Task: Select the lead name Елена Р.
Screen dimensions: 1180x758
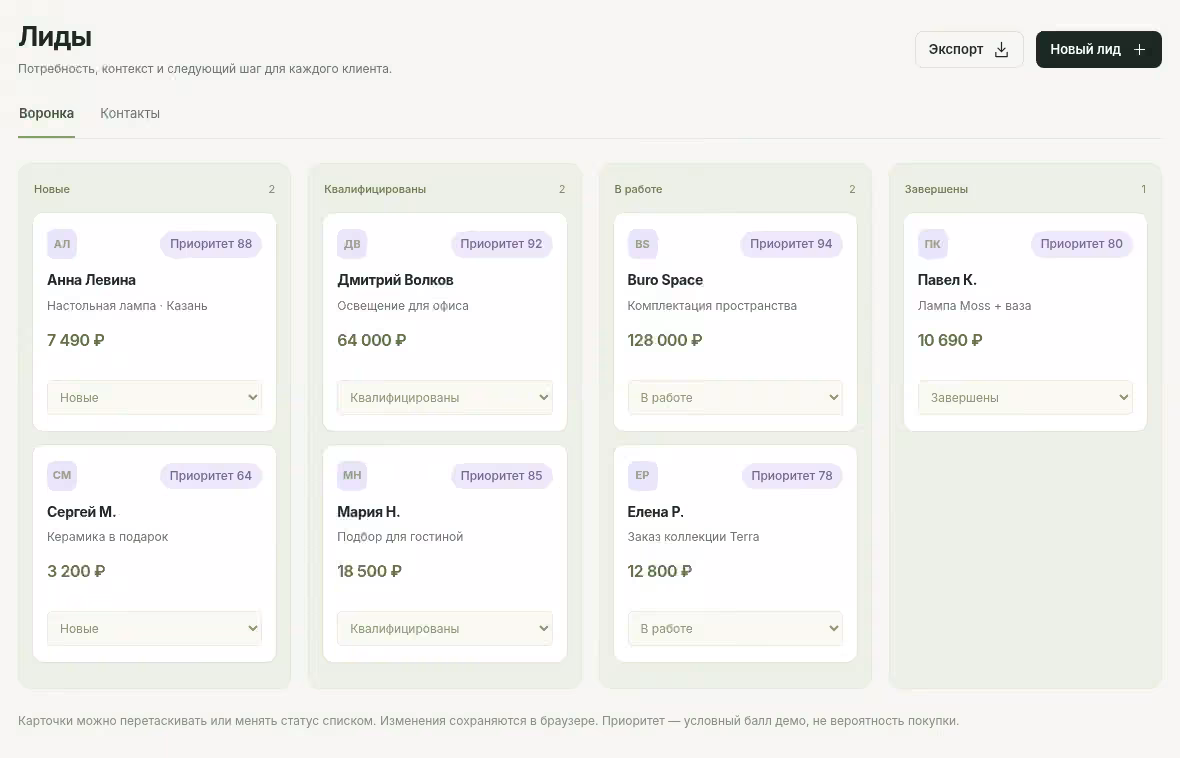Action: click(655, 512)
